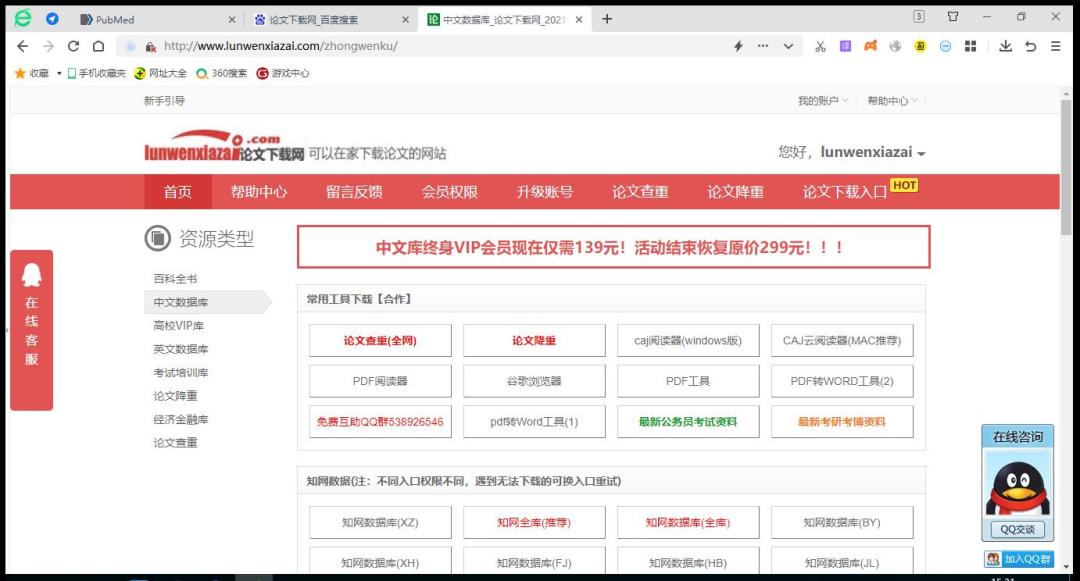The width and height of the screenshot is (1080, 581).
Task: Reload the page with refresh icon
Action: point(73,46)
